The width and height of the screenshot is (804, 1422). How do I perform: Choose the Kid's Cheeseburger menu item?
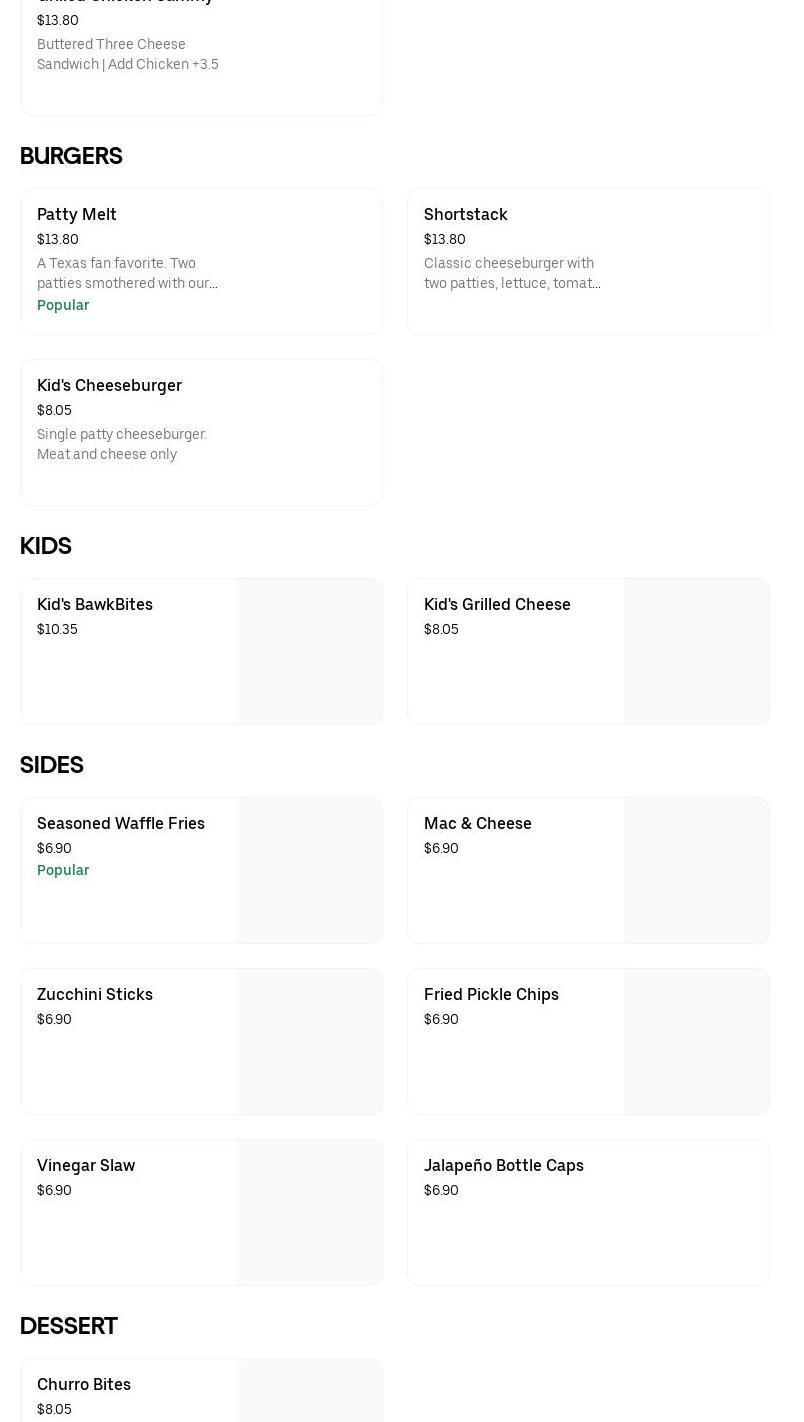pyautogui.click(x=109, y=385)
